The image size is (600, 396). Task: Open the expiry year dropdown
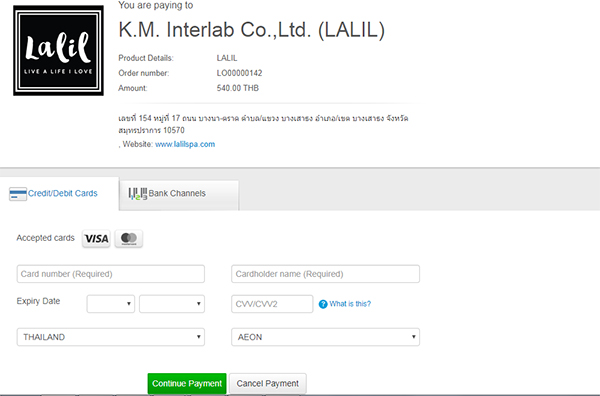point(172,304)
